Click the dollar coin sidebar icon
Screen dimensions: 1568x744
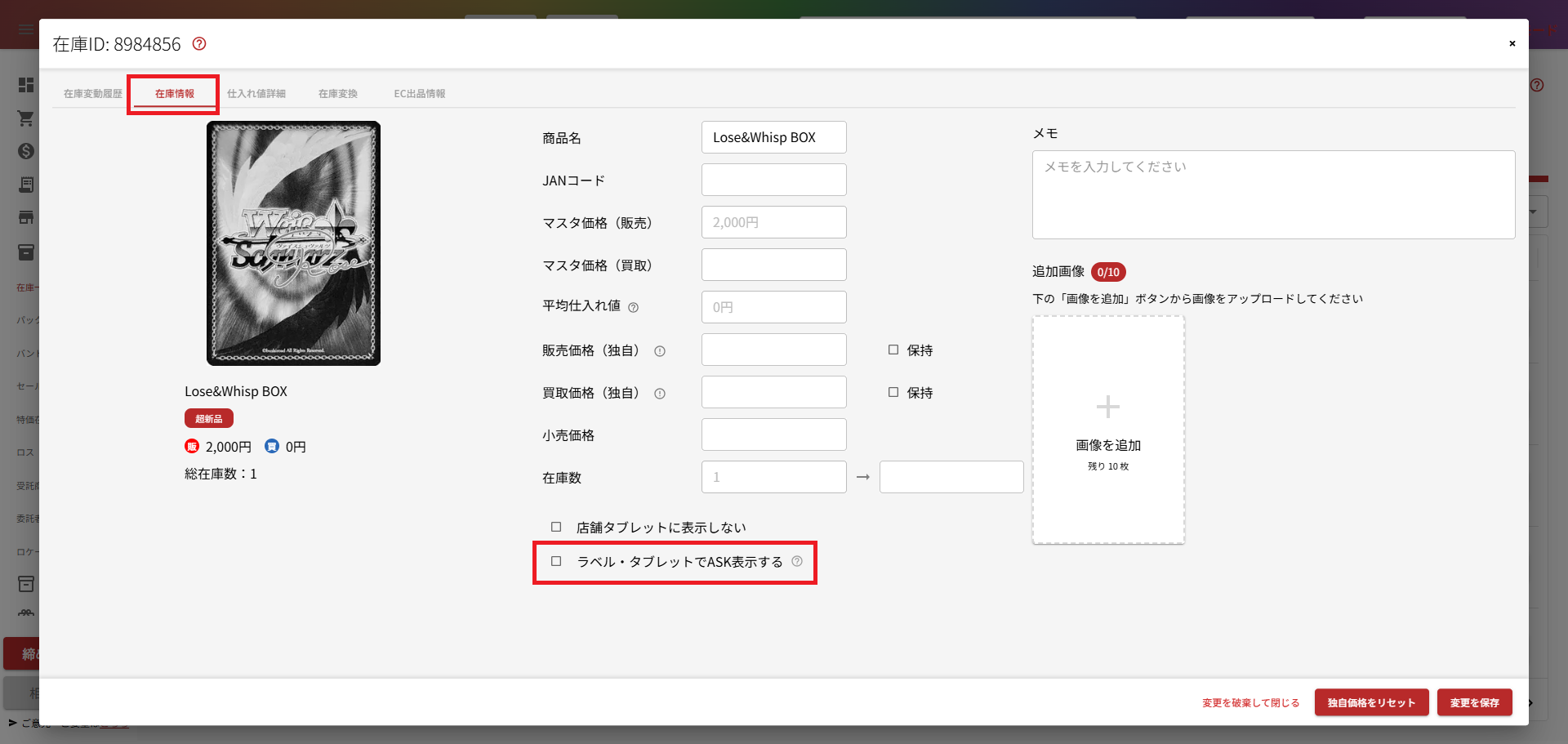coord(26,151)
